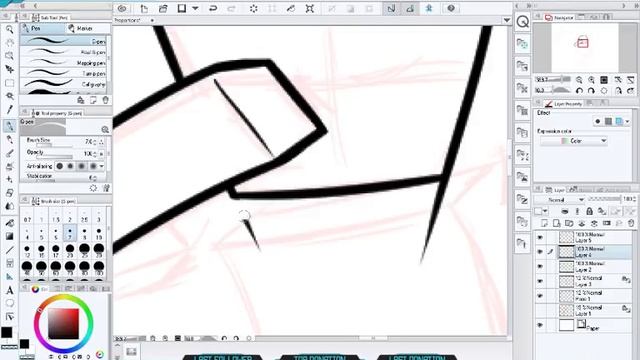Viewport: 640px width, 360px height.
Task: Click the Scale/Rotate transform icon
Action: pyautogui.click(x=310, y=8)
